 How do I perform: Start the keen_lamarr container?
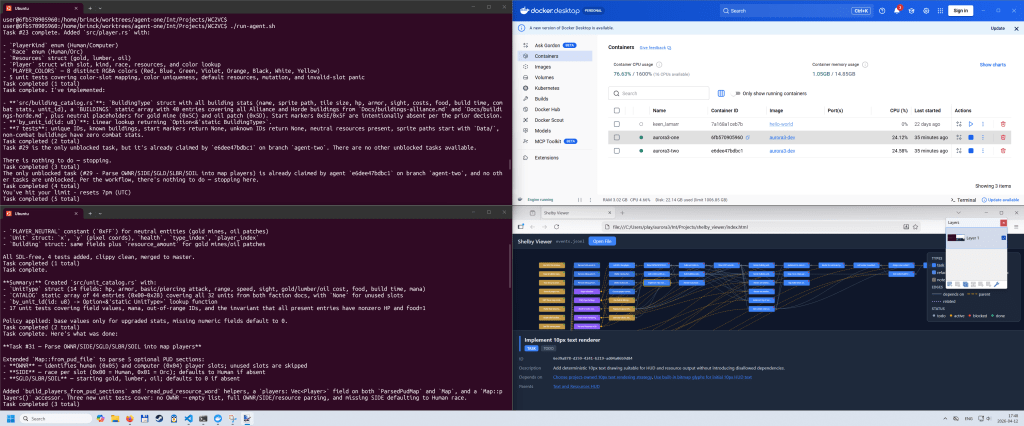pyautogui.click(x=970, y=123)
